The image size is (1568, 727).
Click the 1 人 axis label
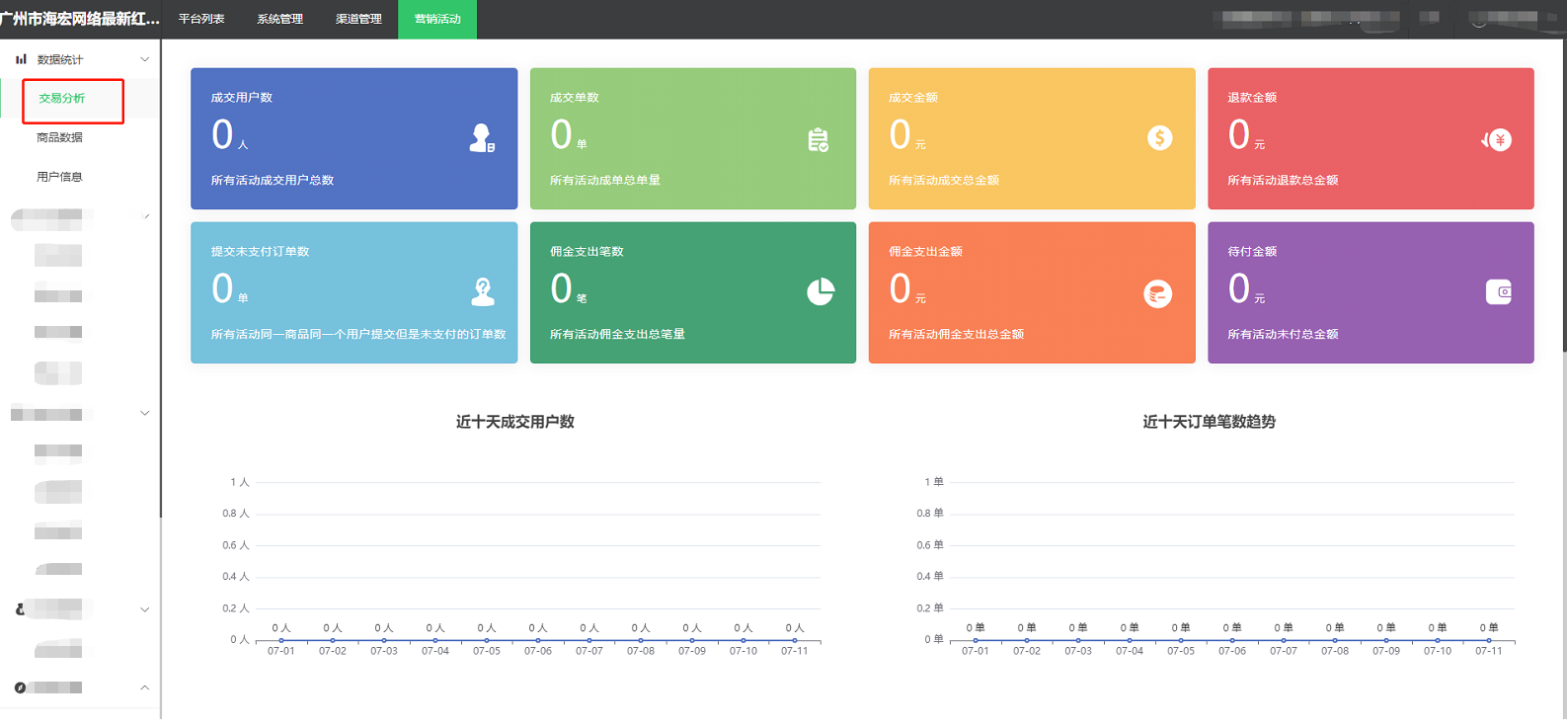[240, 482]
